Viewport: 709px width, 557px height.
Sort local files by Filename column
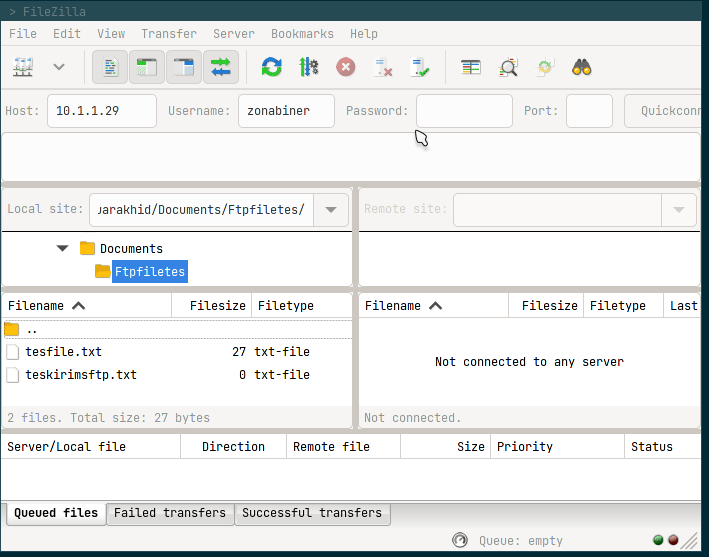point(86,306)
